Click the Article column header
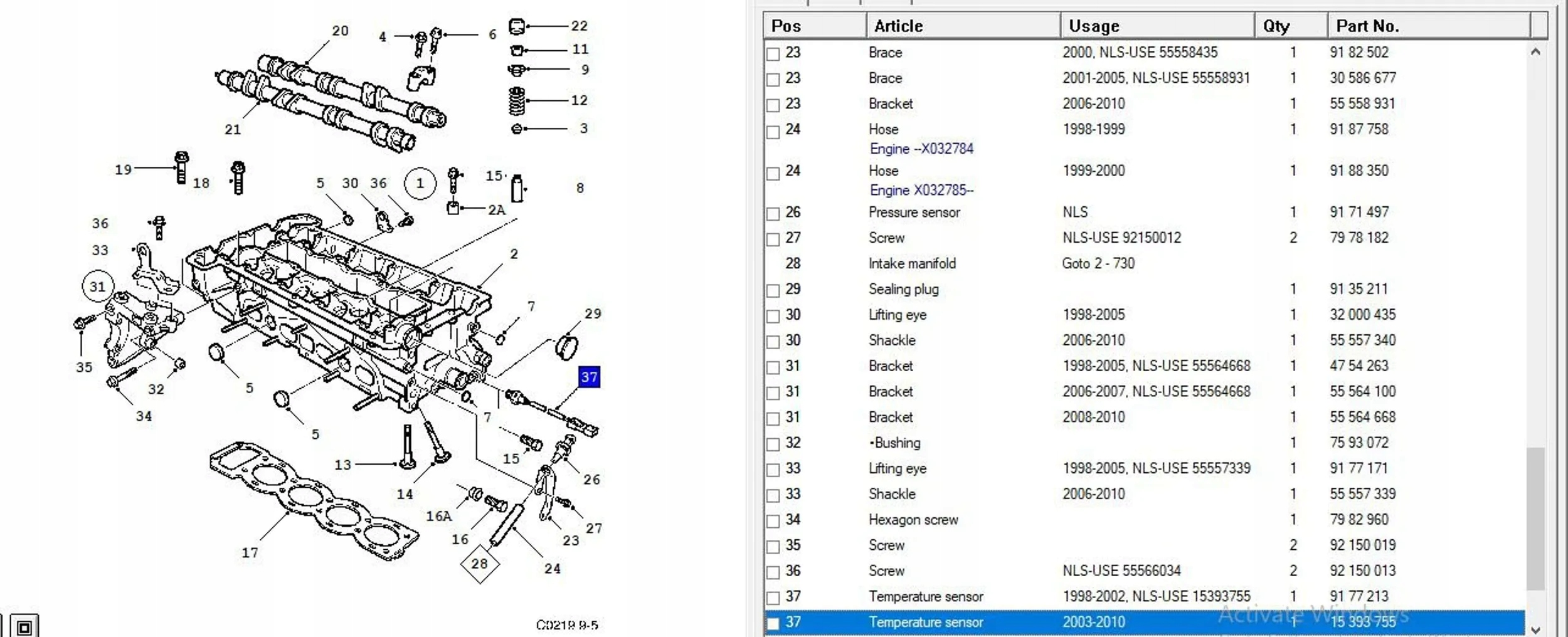This screenshot has width=1568, height=637. pos(963,26)
